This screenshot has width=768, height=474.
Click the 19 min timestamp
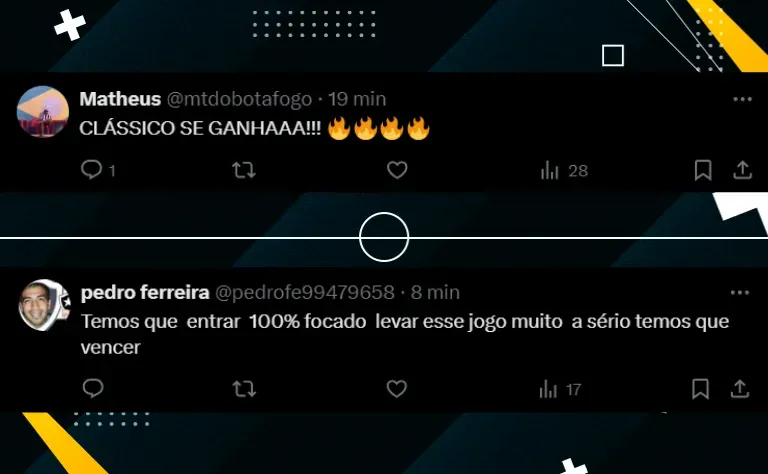[357, 99]
